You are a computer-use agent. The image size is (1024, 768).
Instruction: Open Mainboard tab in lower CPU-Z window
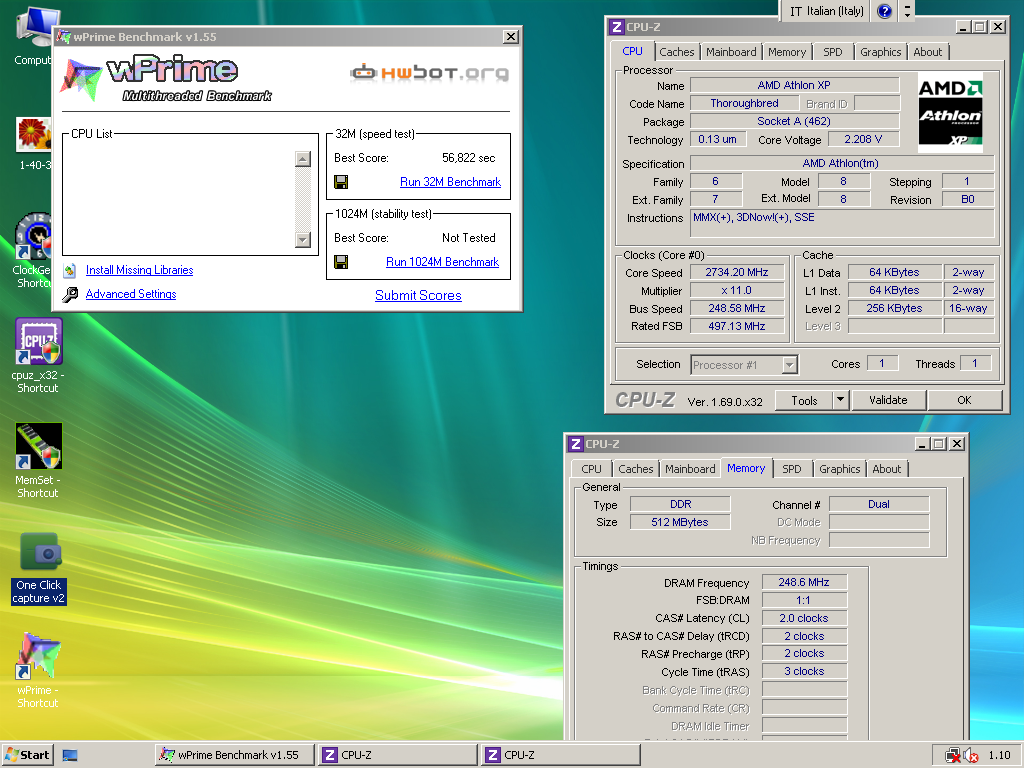690,469
